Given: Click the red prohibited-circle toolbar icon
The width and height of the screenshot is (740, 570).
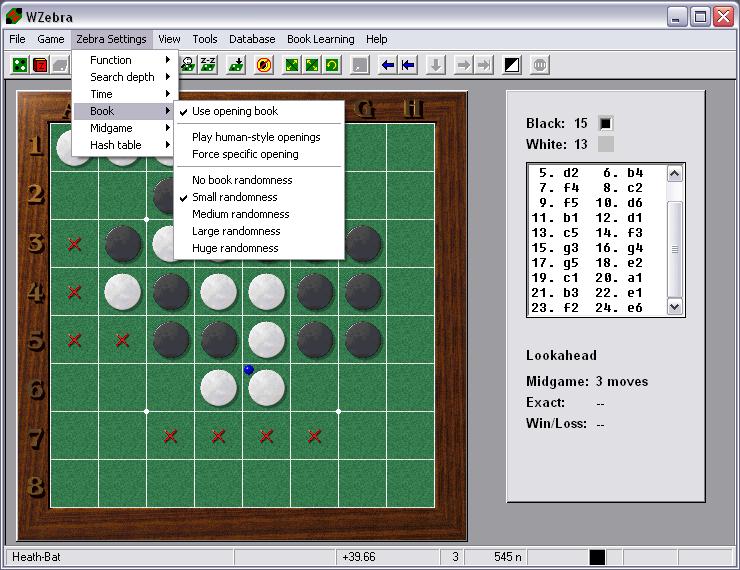Looking at the screenshot, I should tap(264, 65).
